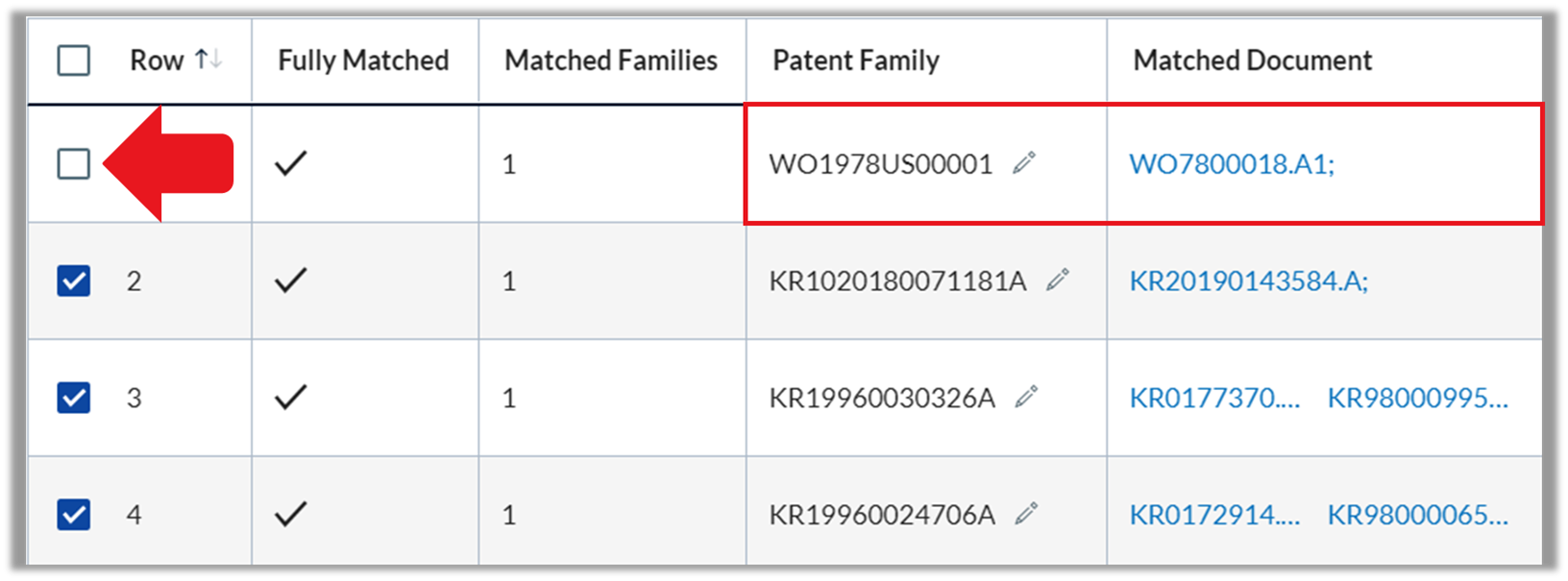This screenshot has height=581, width=1568.
Task: Open matched document WO7800018.A1 link
Action: (1232, 164)
